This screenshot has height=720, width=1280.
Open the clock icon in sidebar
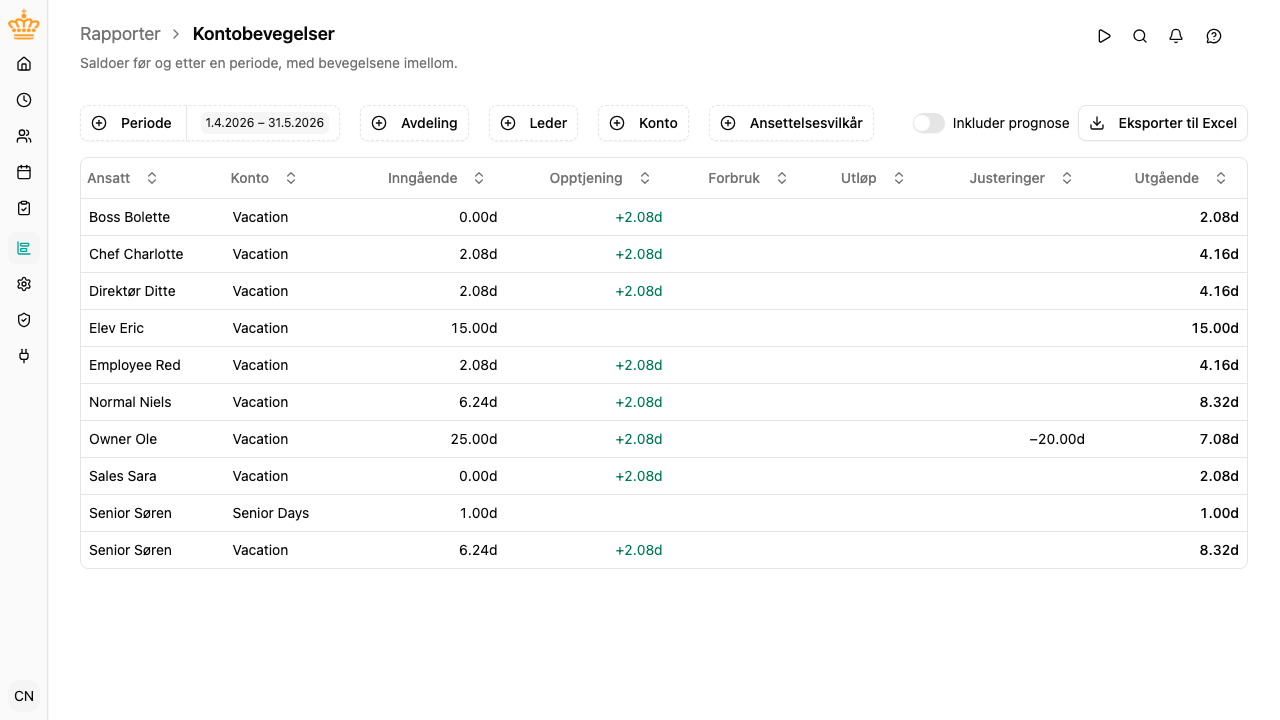click(x=24, y=100)
